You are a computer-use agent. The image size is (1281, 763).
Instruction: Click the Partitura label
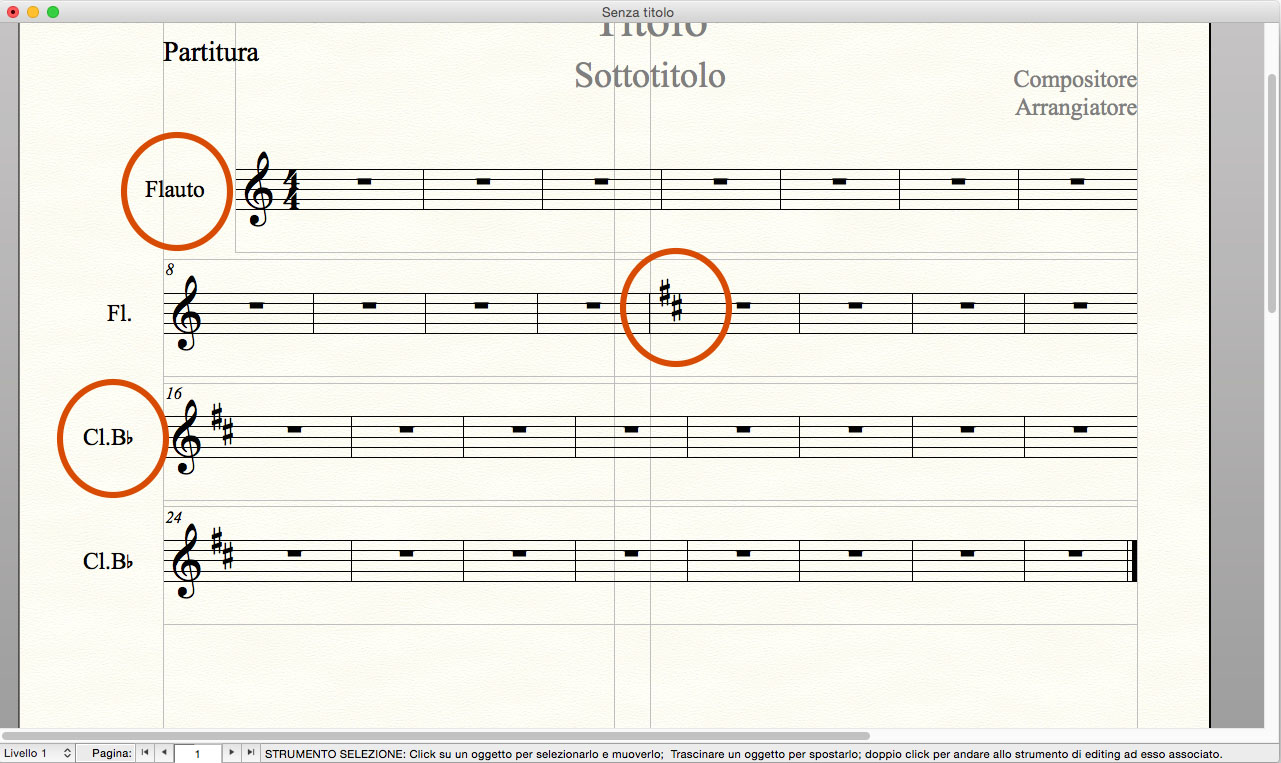pos(211,52)
